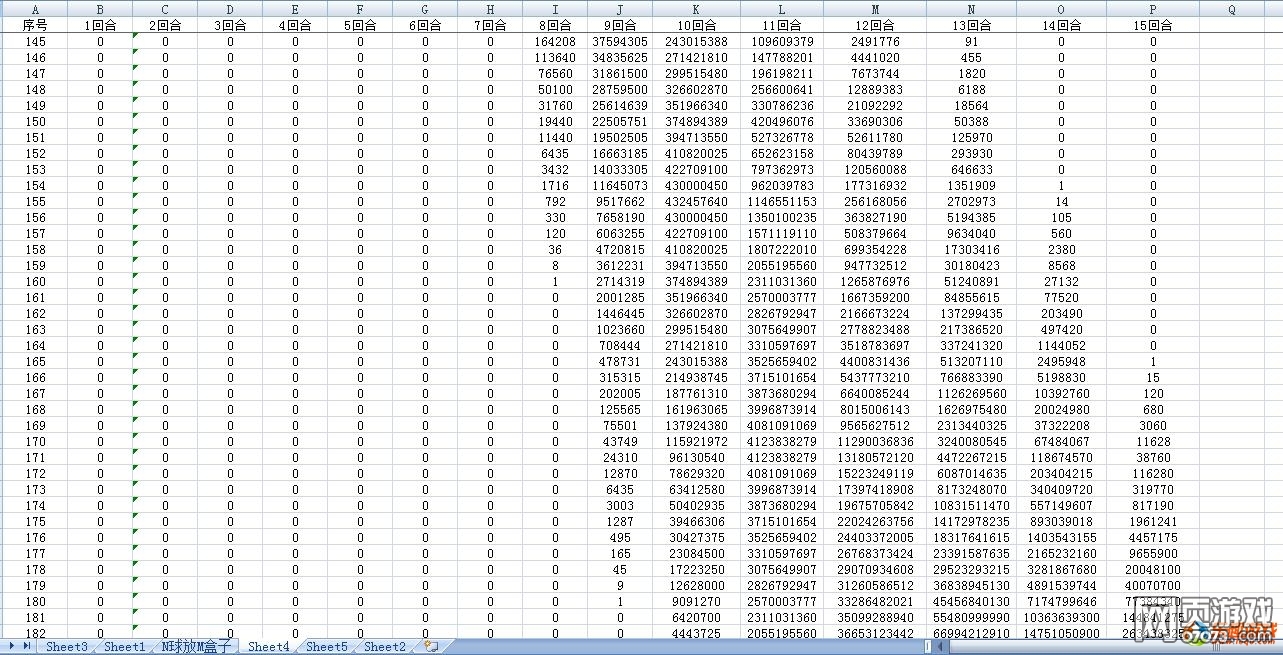The image size is (1283, 655).
Task: Select column Q header
Action: [1231, 9]
